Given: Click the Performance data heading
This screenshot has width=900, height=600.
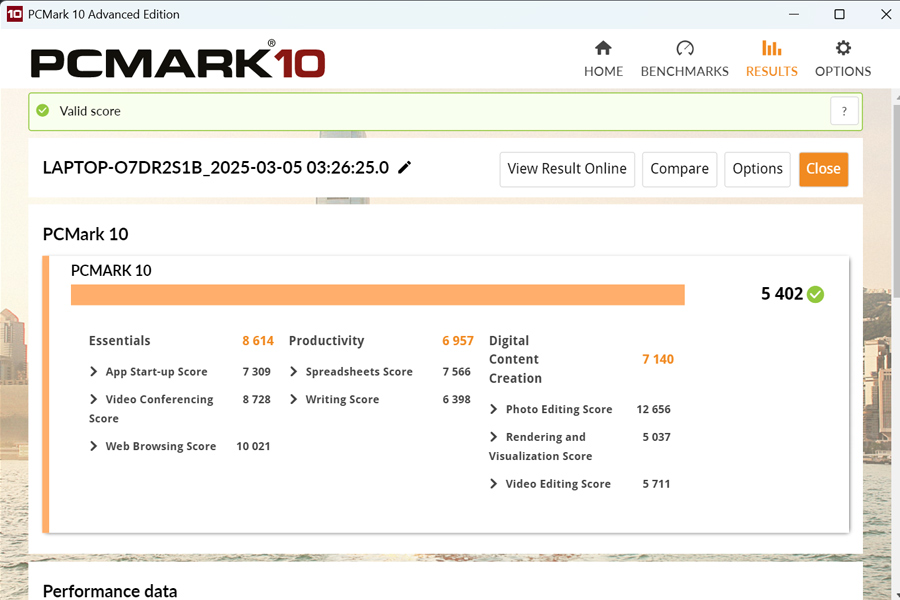Looking at the screenshot, I should (110, 591).
